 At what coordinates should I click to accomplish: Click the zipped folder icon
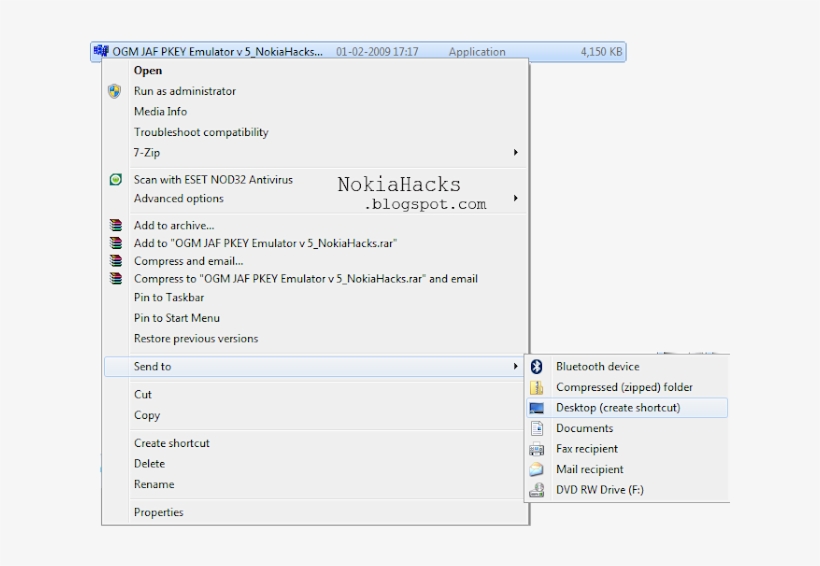(x=537, y=387)
